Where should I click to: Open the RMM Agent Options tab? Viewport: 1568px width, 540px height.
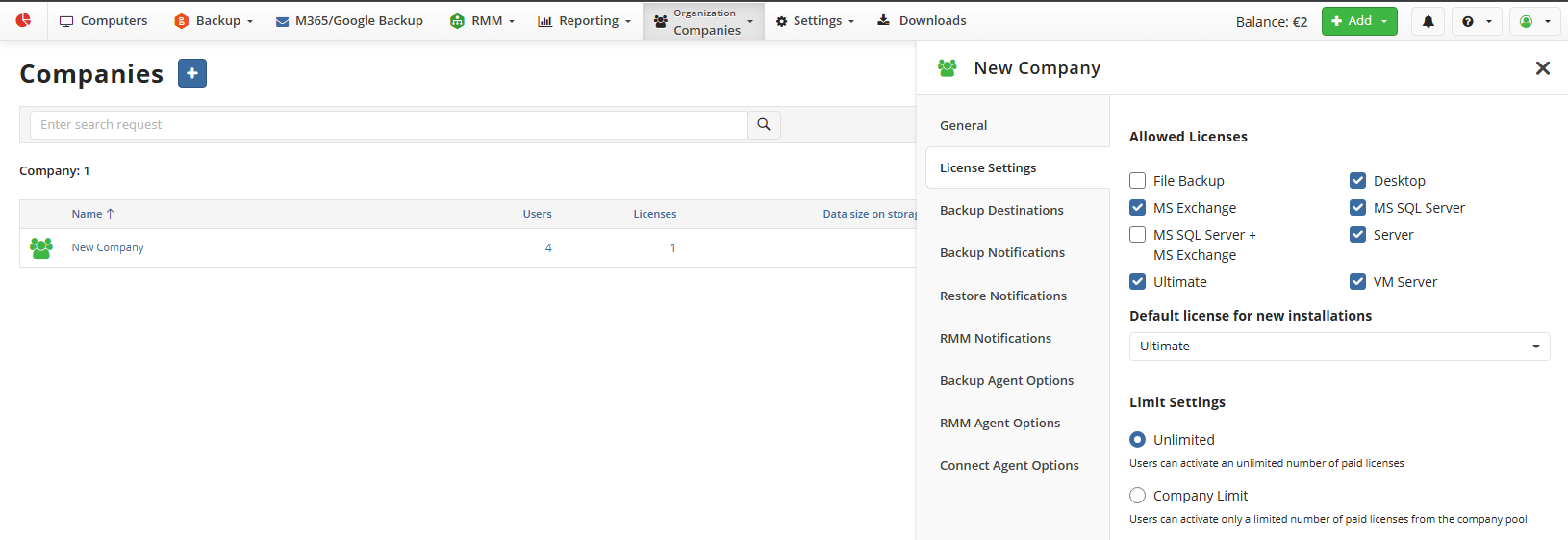click(x=999, y=423)
